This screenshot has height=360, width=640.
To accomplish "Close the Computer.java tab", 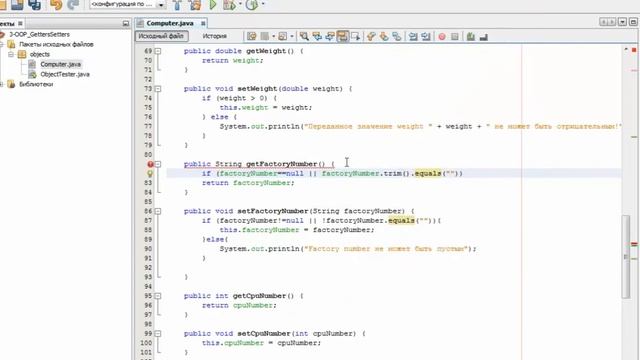I will [203, 24].
